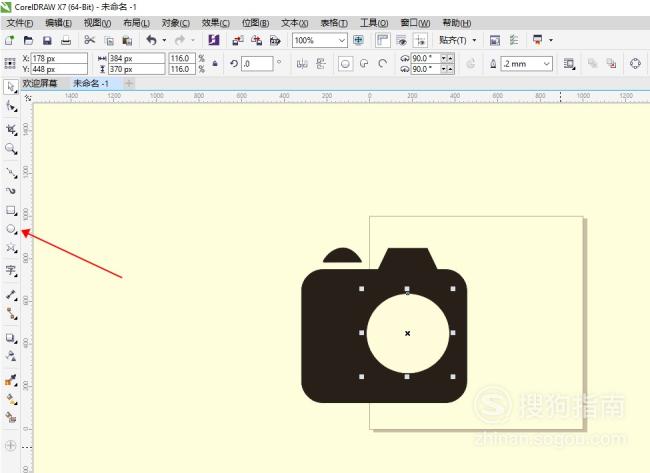The height and width of the screenshot is (473, 650).
Task: Switch to the 欢迎屏幕 tab
Action: (40, 83)
